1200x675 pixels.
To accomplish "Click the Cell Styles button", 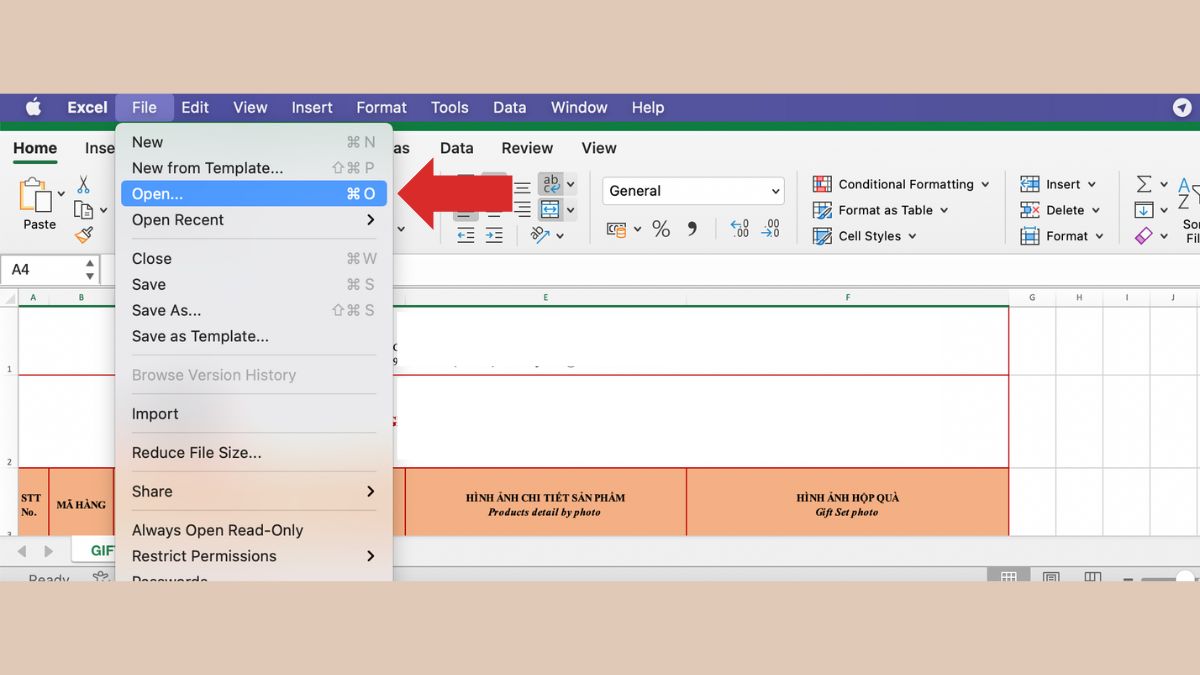I will tap(866, 236).
